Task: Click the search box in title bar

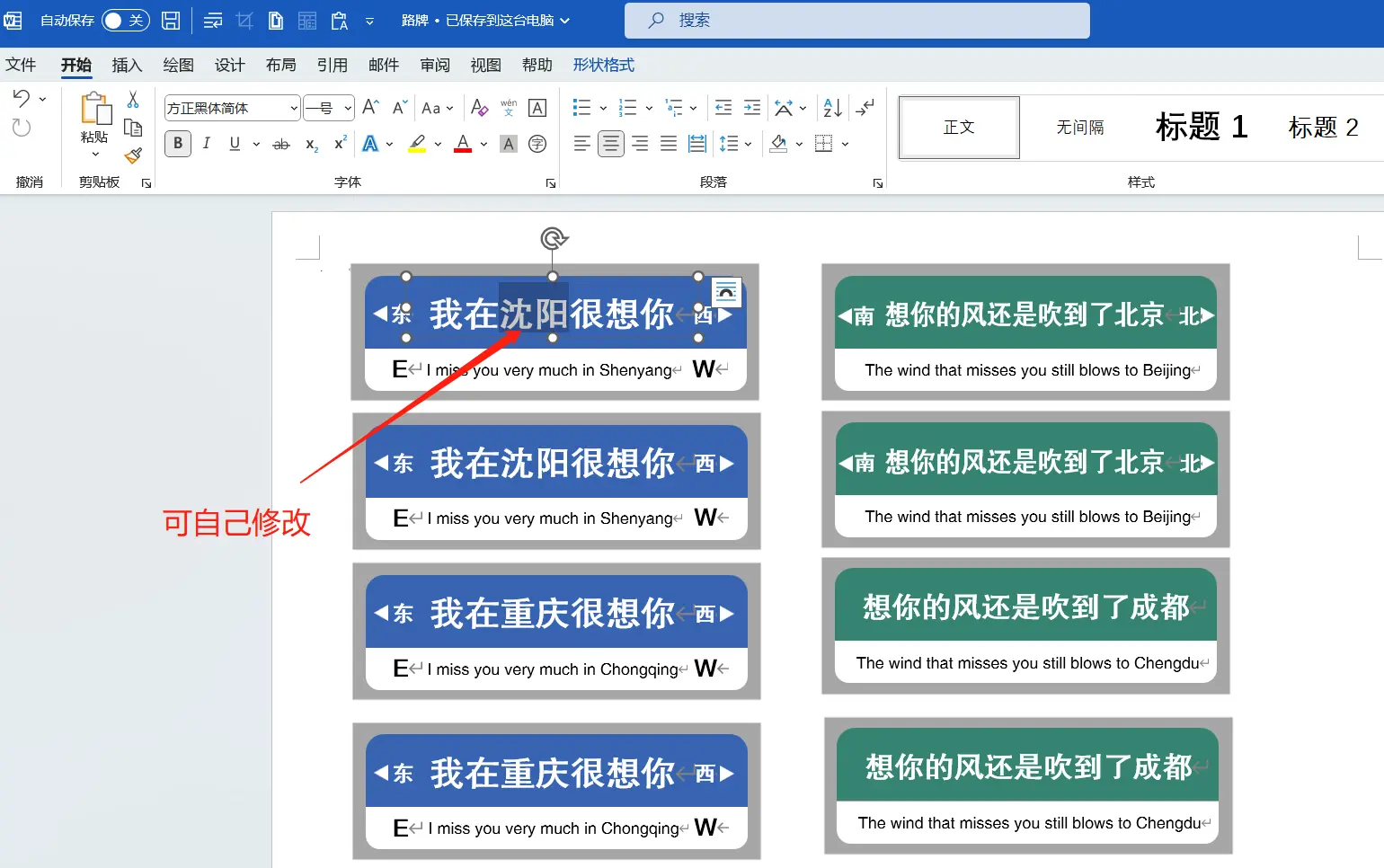Action: point(856,21)
